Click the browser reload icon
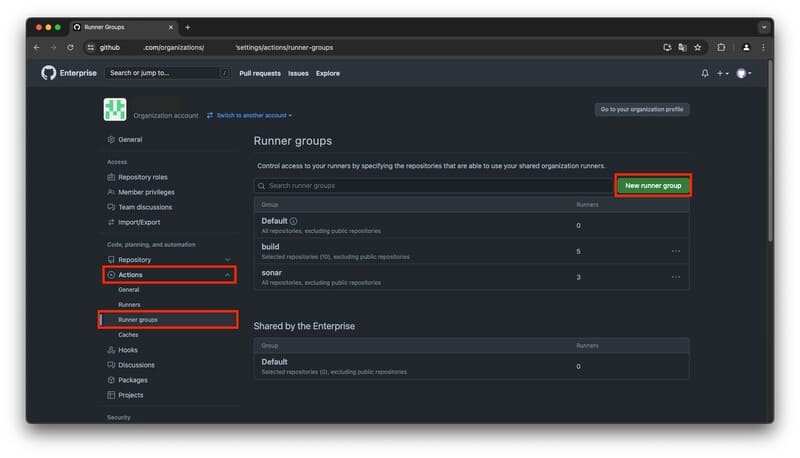 70,47
